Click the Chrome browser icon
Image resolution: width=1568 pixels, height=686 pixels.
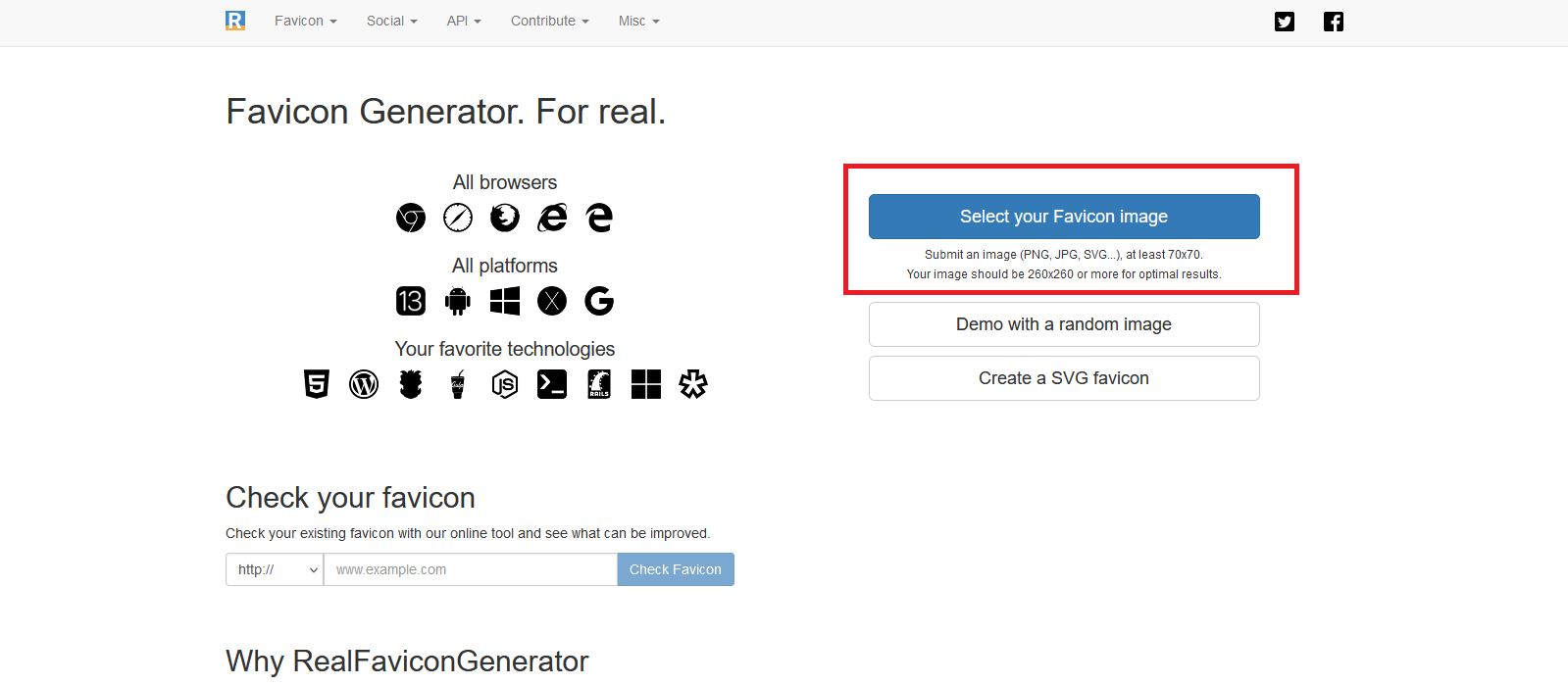[x=411, y=218]
